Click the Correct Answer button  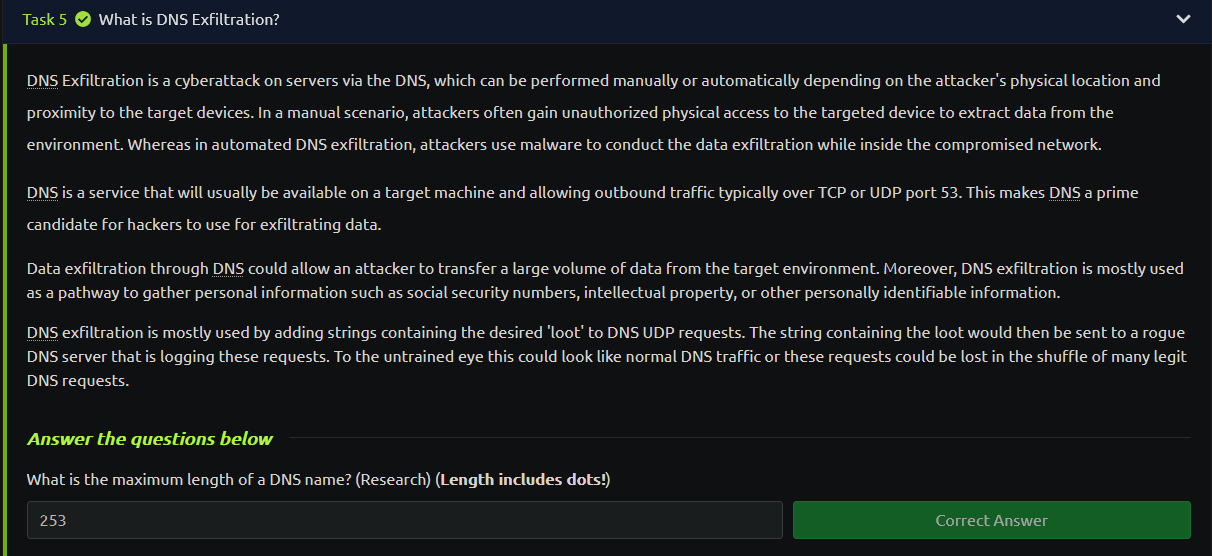tap(991, 520)
